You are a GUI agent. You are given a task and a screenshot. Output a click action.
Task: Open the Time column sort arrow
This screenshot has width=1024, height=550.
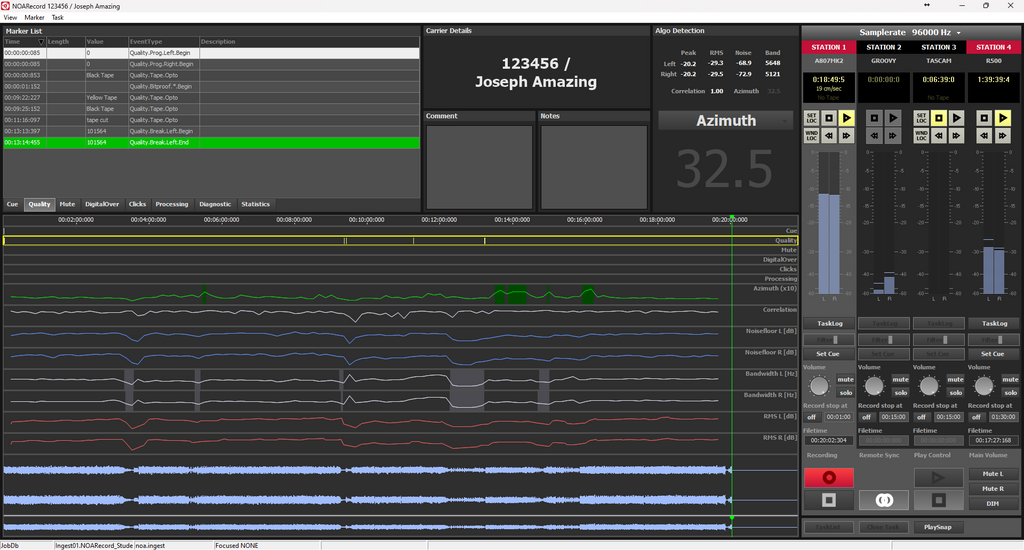[41, 42]
